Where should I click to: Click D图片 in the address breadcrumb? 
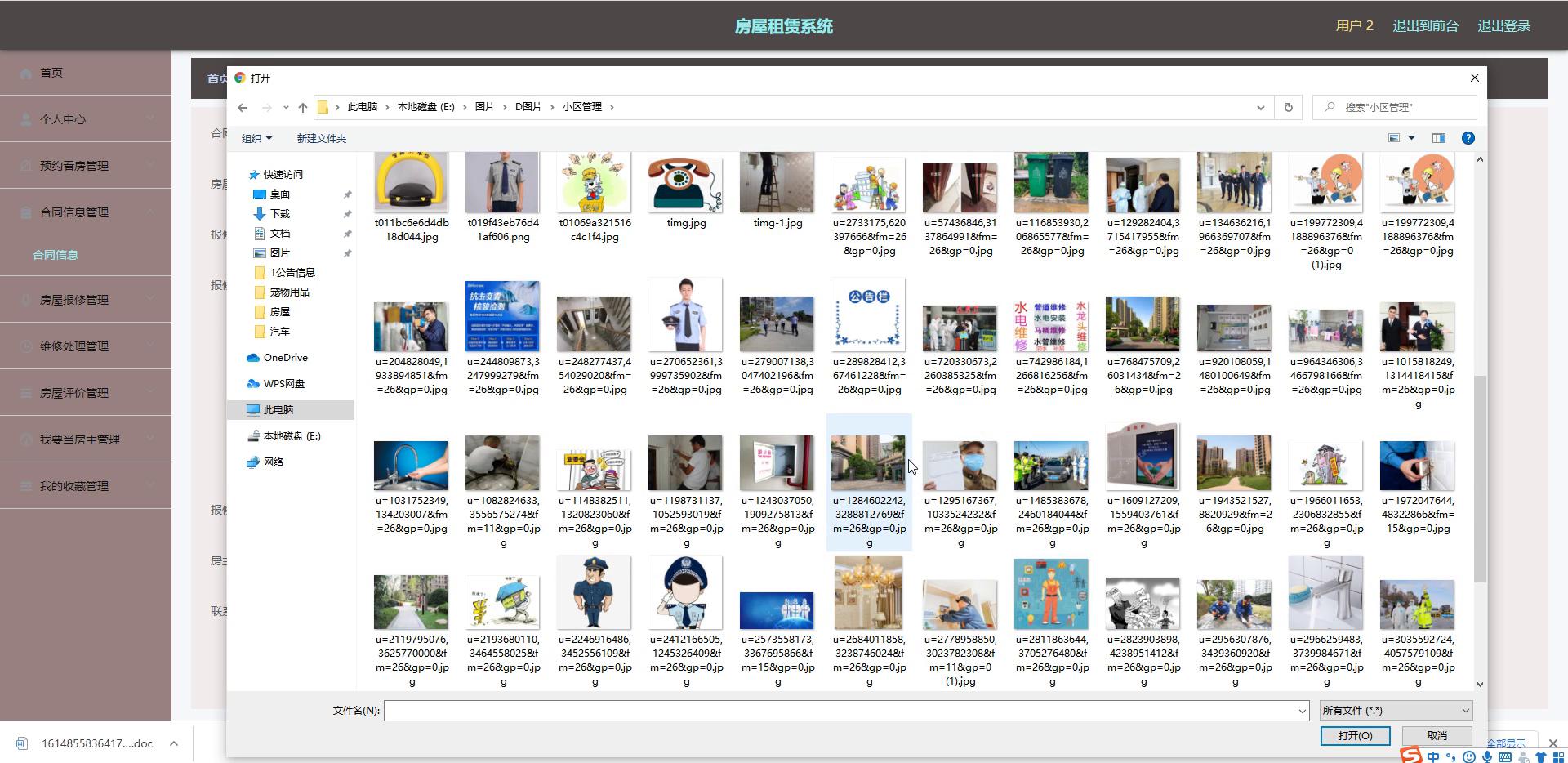point(528,107)
